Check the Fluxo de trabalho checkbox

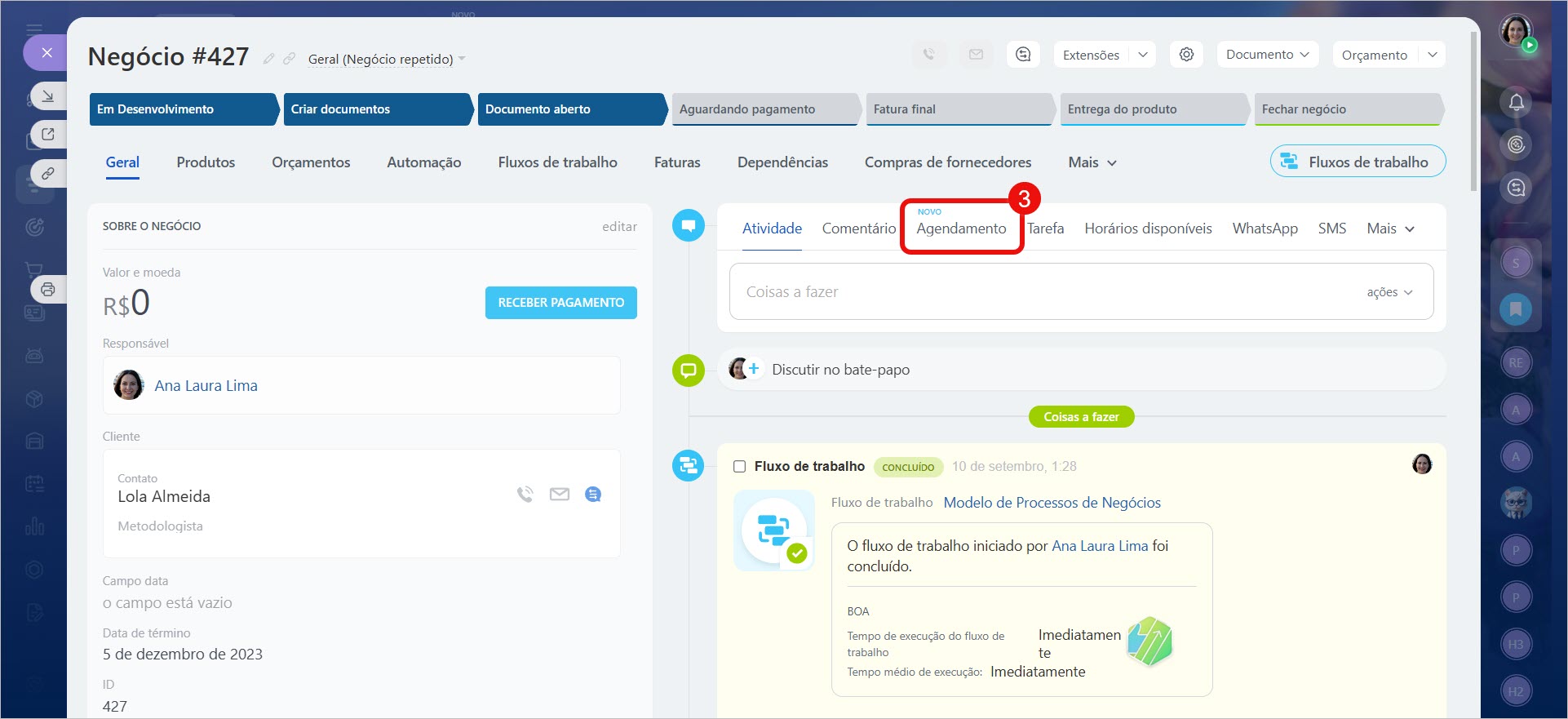[x=739, y=467]
